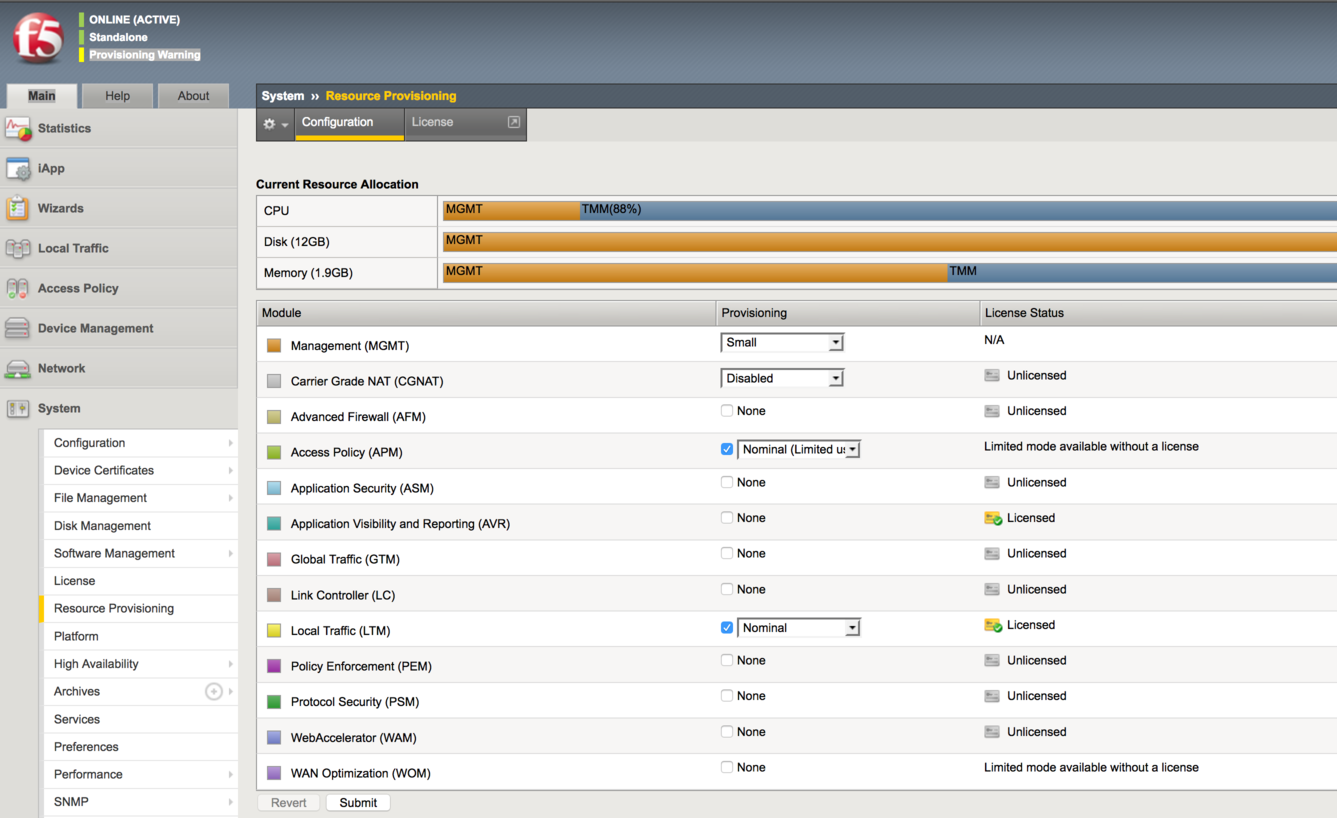Select the Configuration tab
This screenshot has height=818, width=1337.
349,123
